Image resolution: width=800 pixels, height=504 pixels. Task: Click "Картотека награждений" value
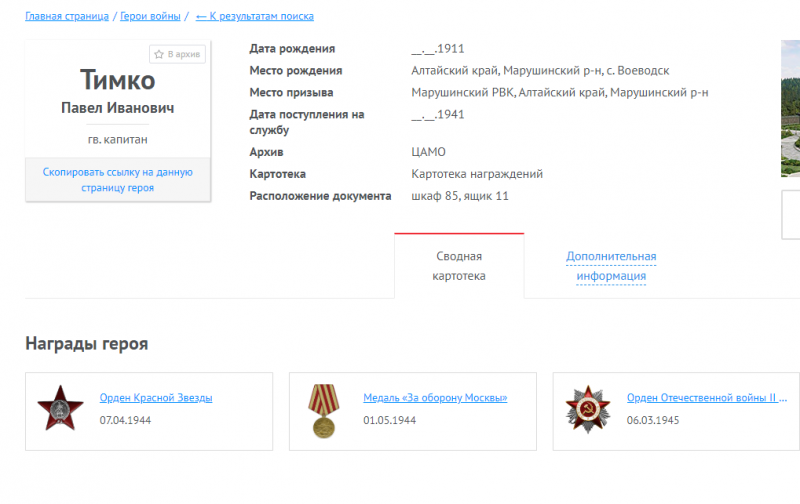[477, 174]
